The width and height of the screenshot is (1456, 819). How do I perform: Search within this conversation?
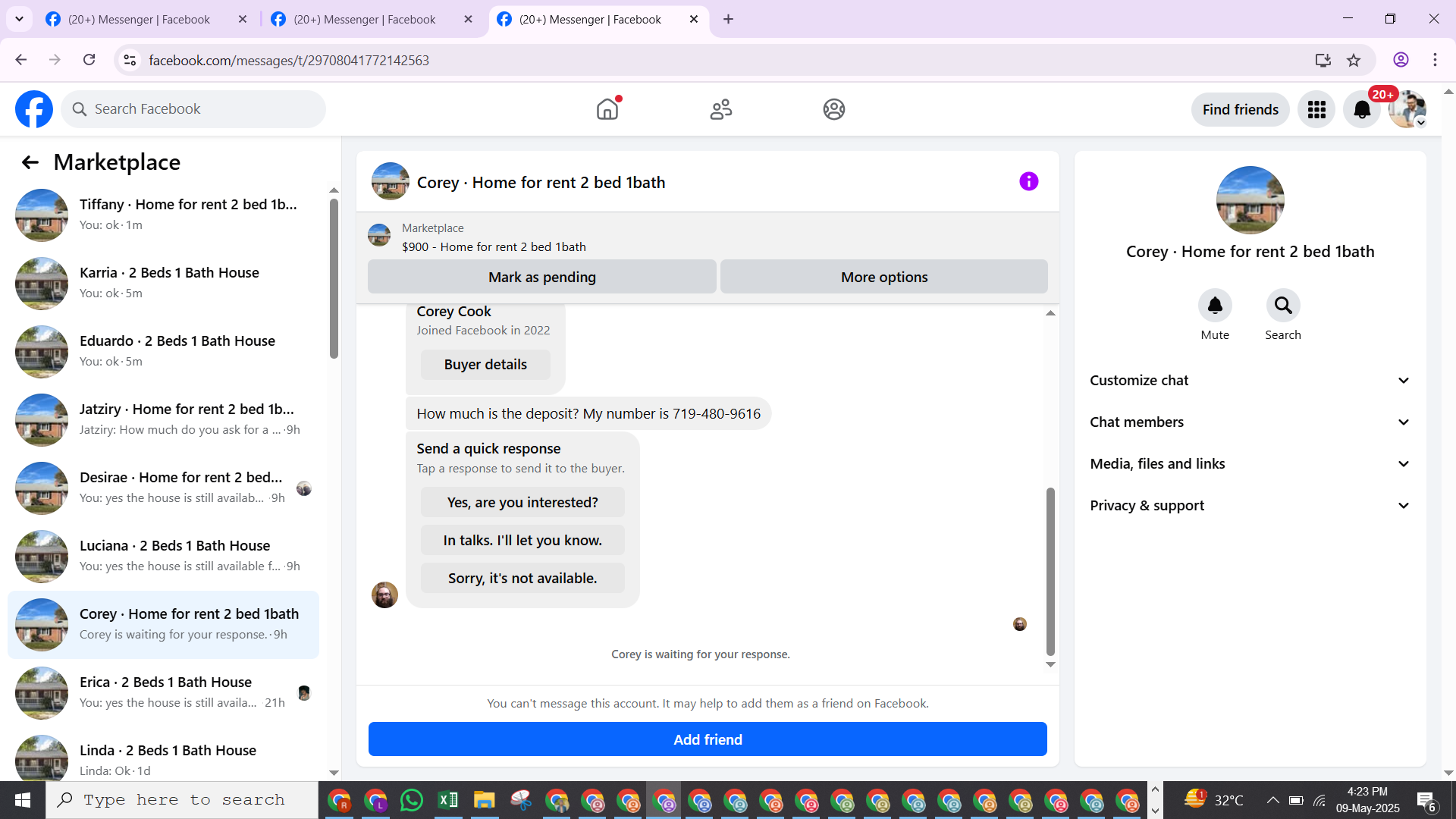tap(1282, 306)
